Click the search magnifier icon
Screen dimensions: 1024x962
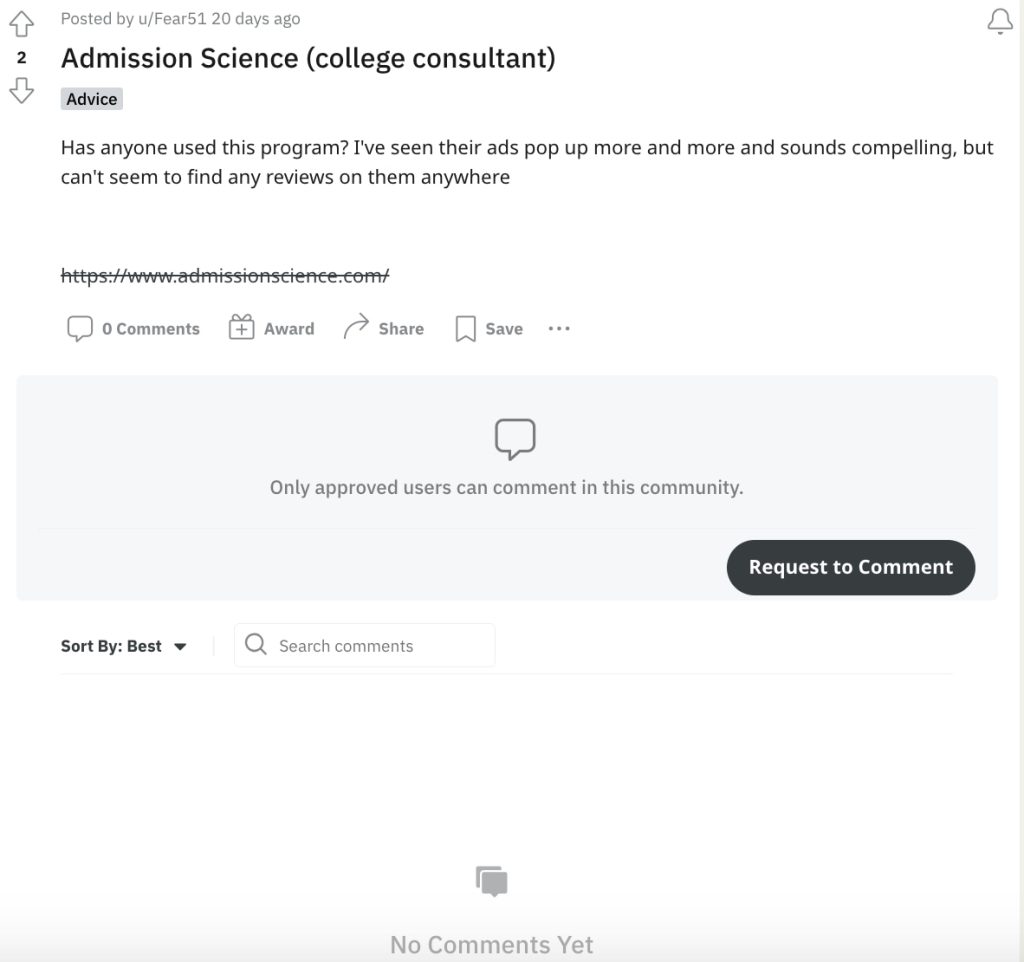(x=255, y=645)
